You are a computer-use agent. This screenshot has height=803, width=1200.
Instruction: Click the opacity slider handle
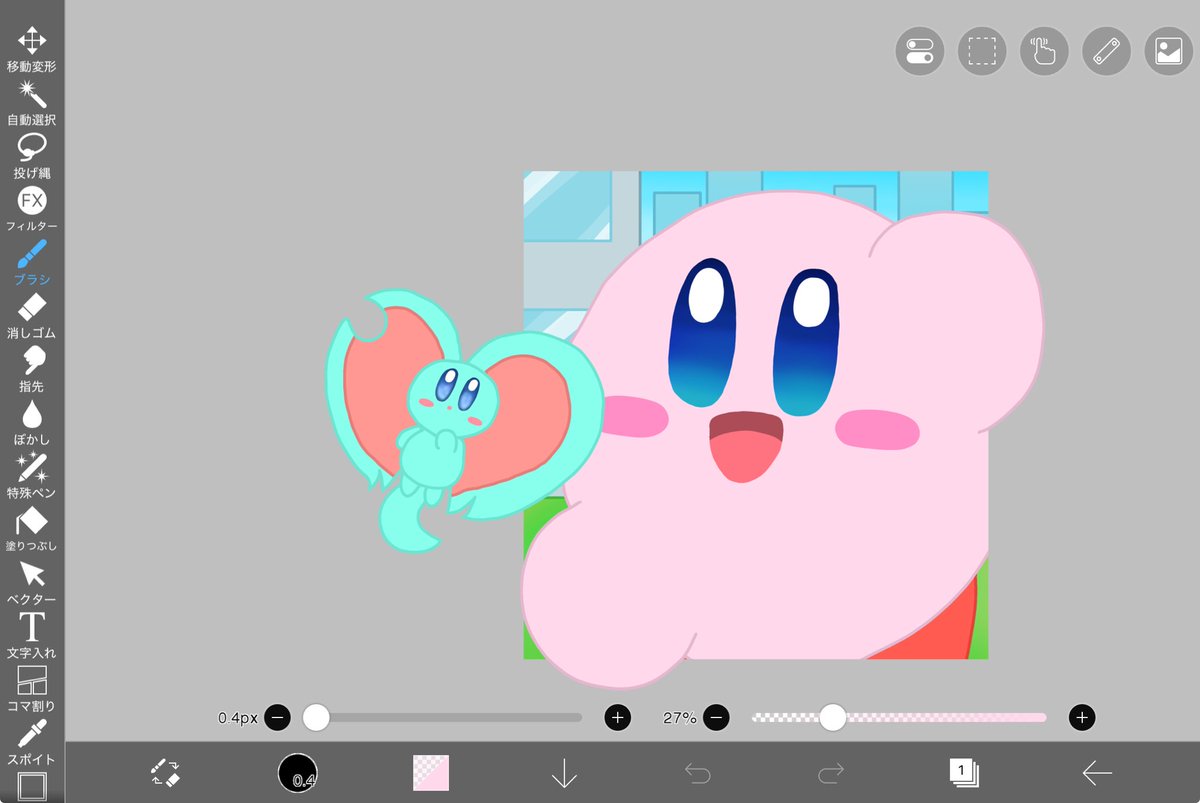[x=832, y=717]
